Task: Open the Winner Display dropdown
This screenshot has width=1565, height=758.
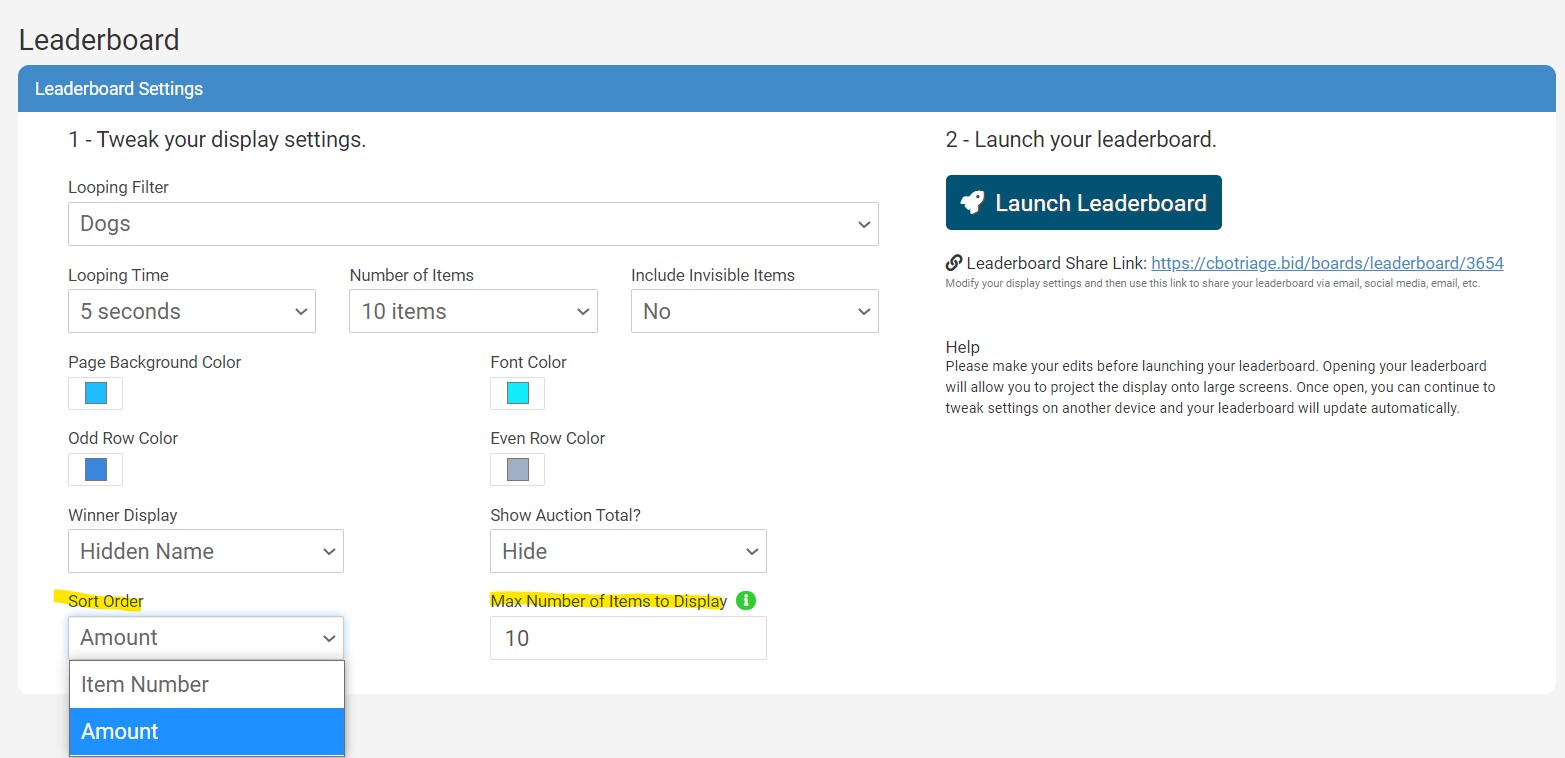Action: [206, 551]
